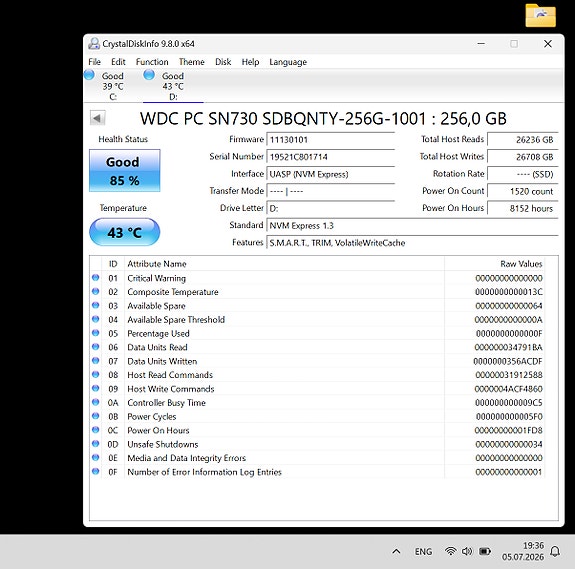Viewport: 575px width, 569px height.
Task: Click the Raw Values column header
Action: coord(494,264)
